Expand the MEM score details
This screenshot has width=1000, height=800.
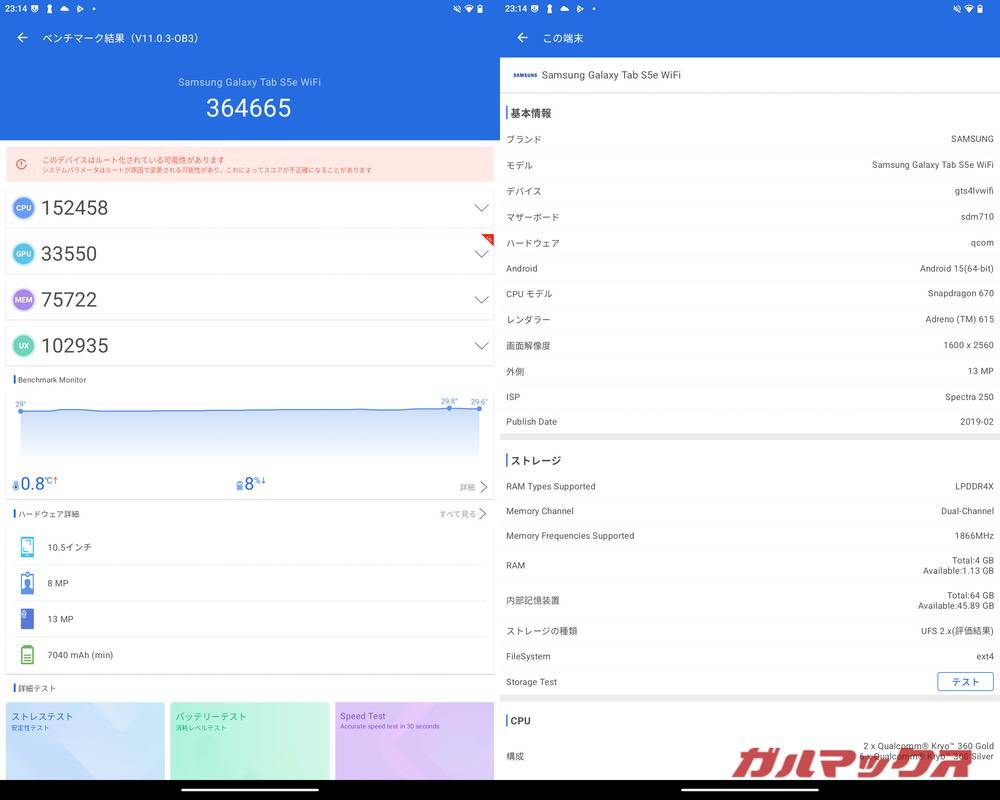pos(481,299)
